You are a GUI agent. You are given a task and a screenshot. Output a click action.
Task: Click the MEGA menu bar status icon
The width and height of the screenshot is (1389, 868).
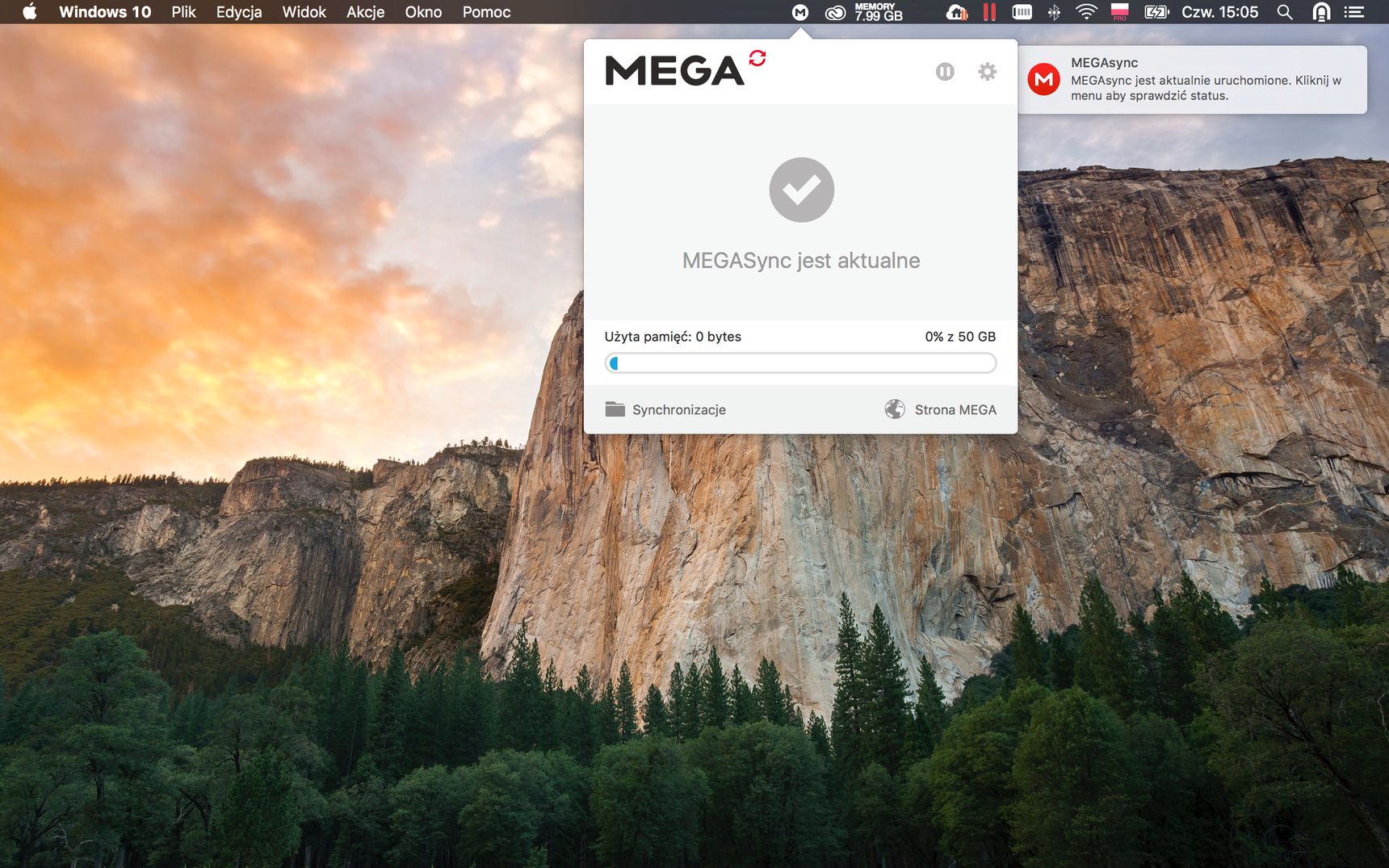tap(800, 12)
